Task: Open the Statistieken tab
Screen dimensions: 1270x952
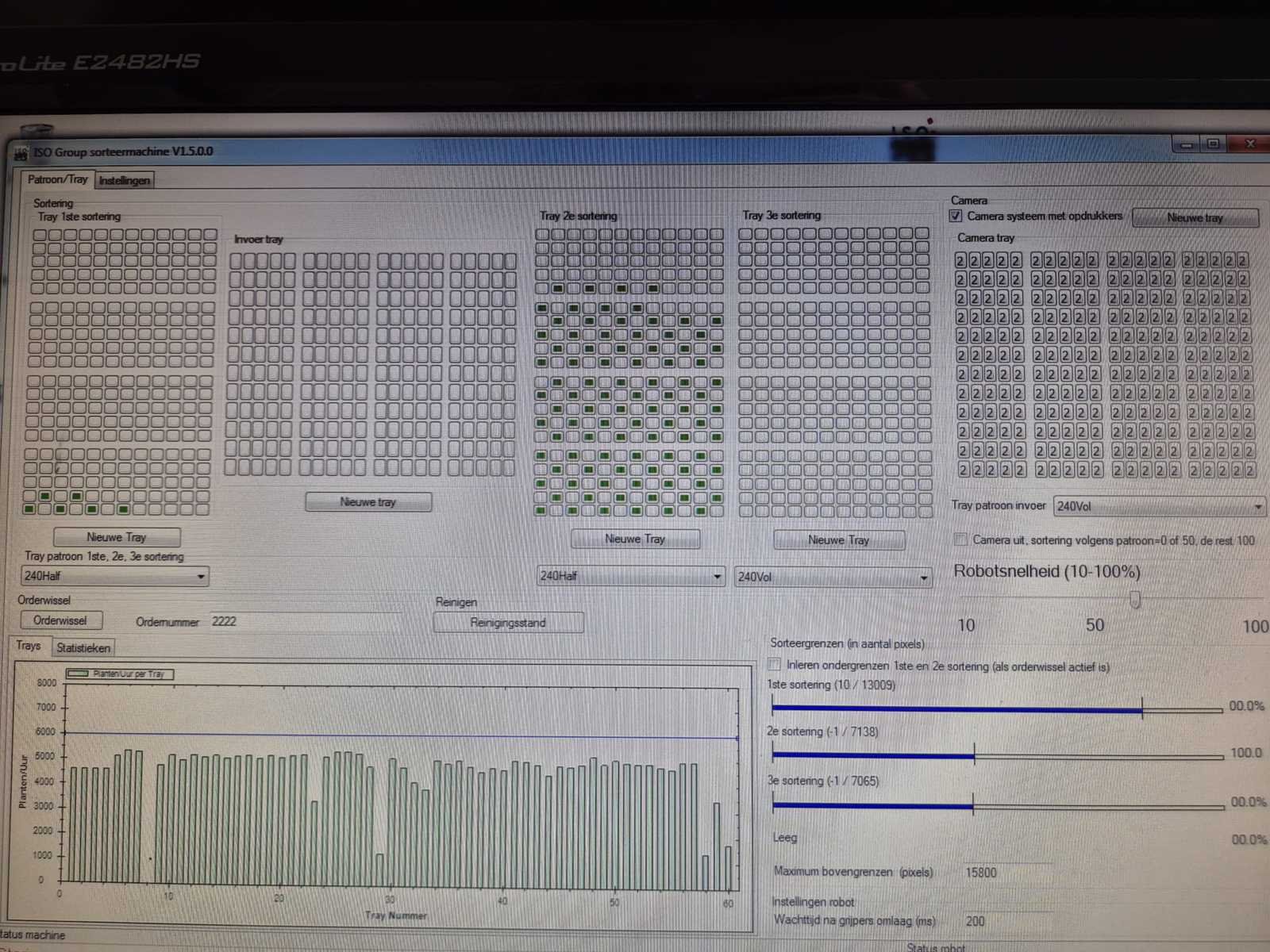Action: [83, 647]
